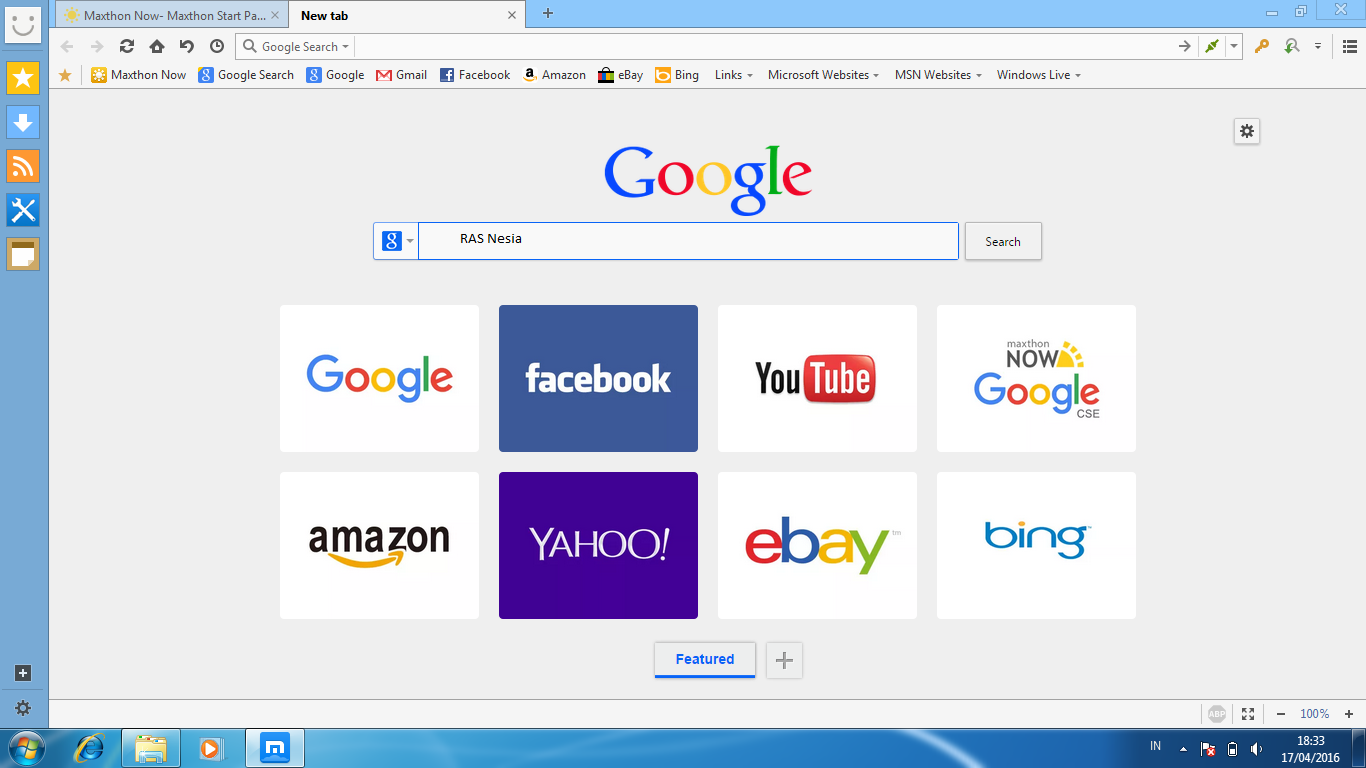Toggle full screen mode icon
Viewport: 1366px width, 768px height.
point(1248,714)
